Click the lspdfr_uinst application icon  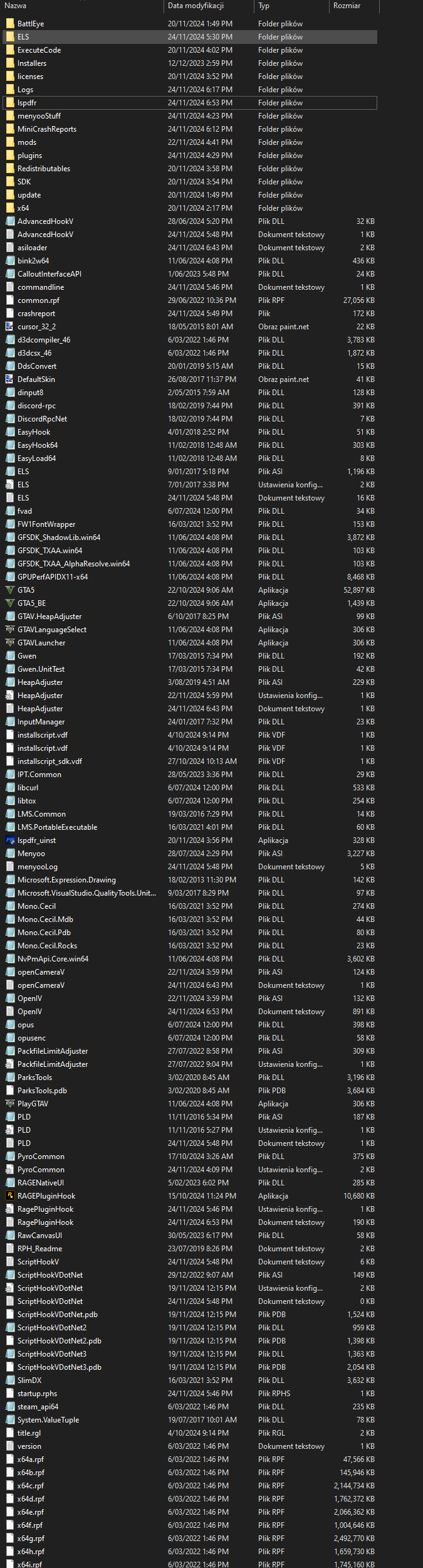click(9, 840)
